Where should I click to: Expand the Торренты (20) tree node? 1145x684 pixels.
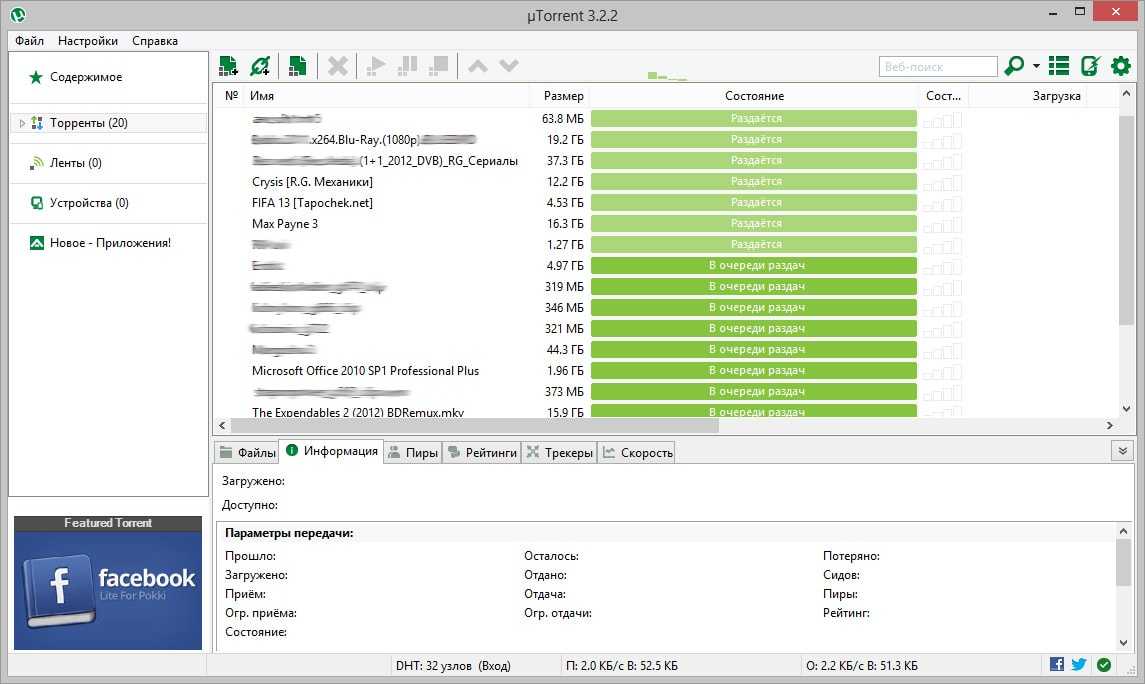(x=22, y=123)
